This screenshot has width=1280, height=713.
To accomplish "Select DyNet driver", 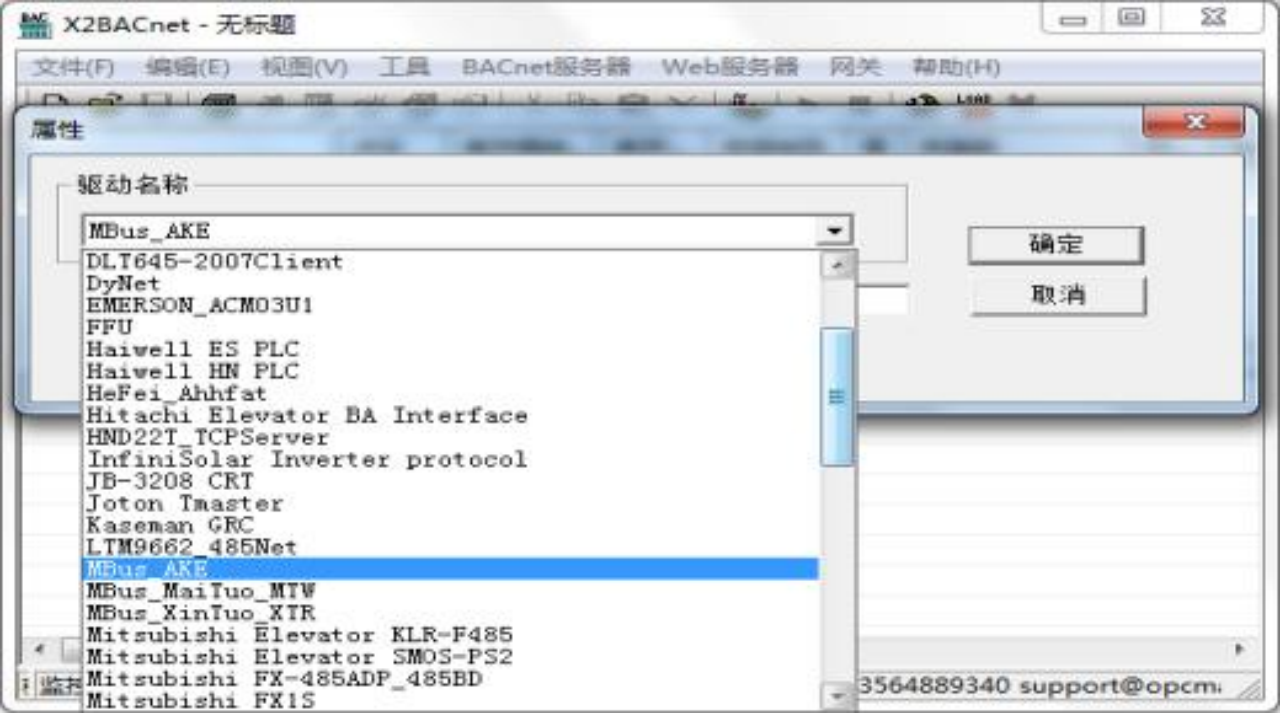I will tap(450, 284).
